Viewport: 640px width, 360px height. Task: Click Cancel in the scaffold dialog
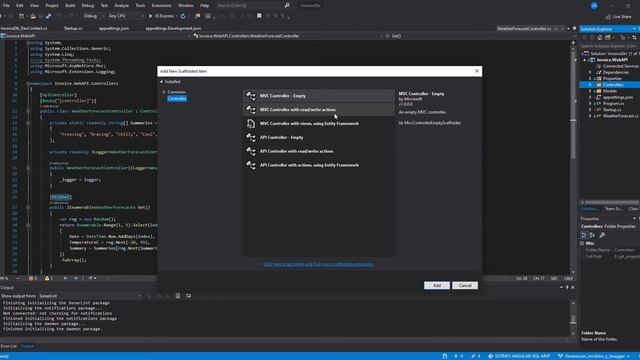(465, 285)
